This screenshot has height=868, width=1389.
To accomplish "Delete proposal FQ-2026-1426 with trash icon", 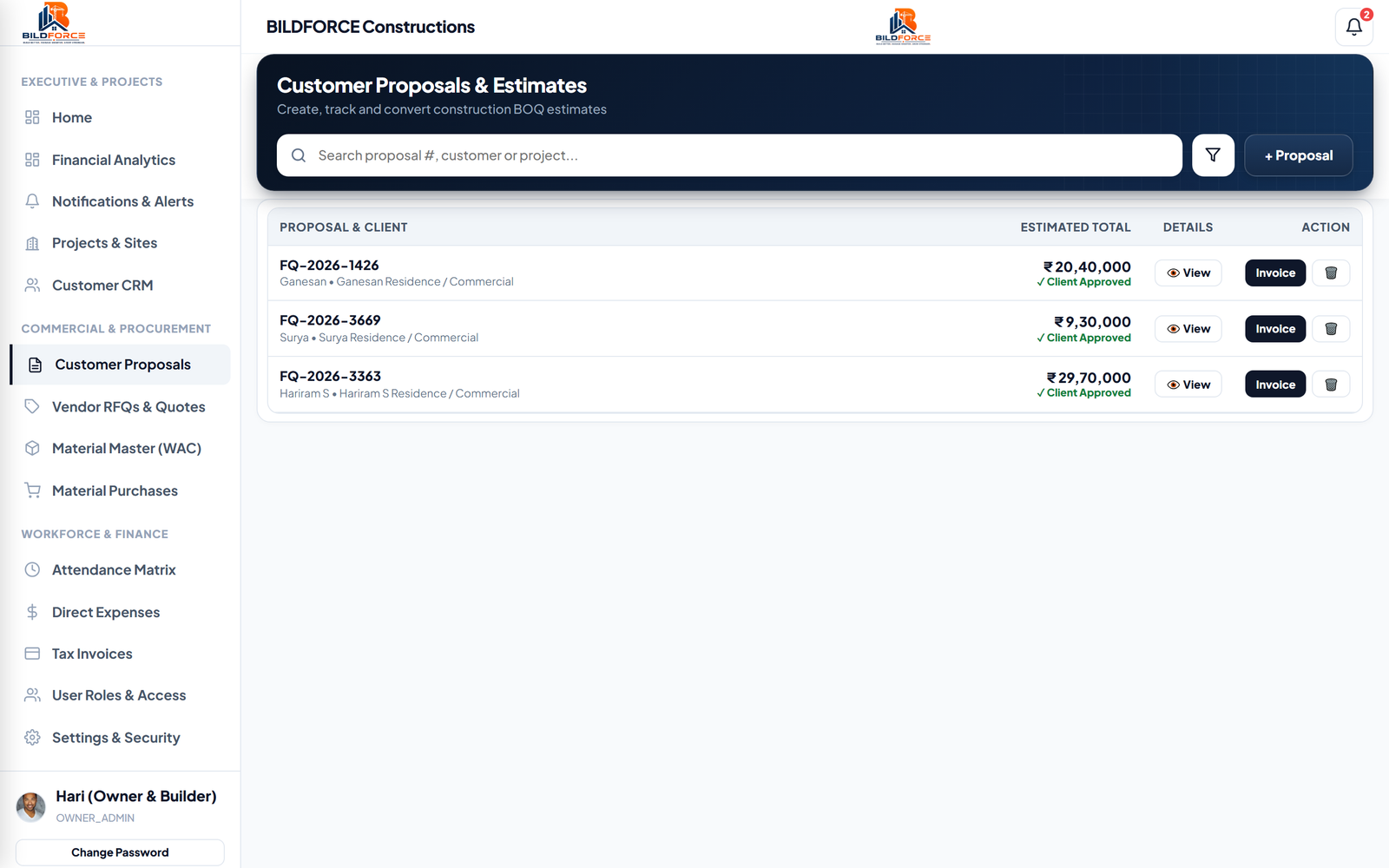I will [1331, 273].
